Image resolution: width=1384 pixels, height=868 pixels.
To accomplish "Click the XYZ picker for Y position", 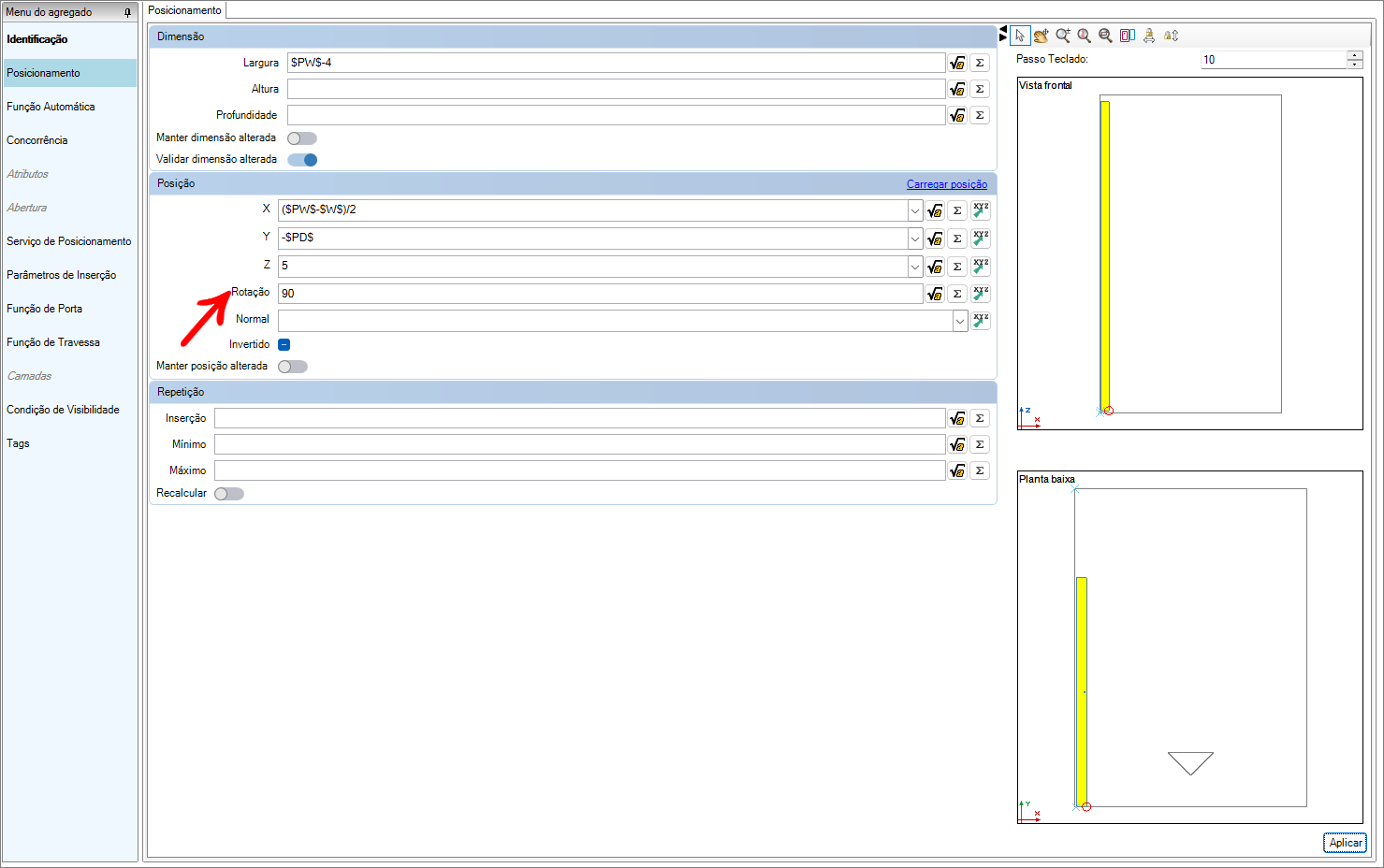I will coord(981,239).
